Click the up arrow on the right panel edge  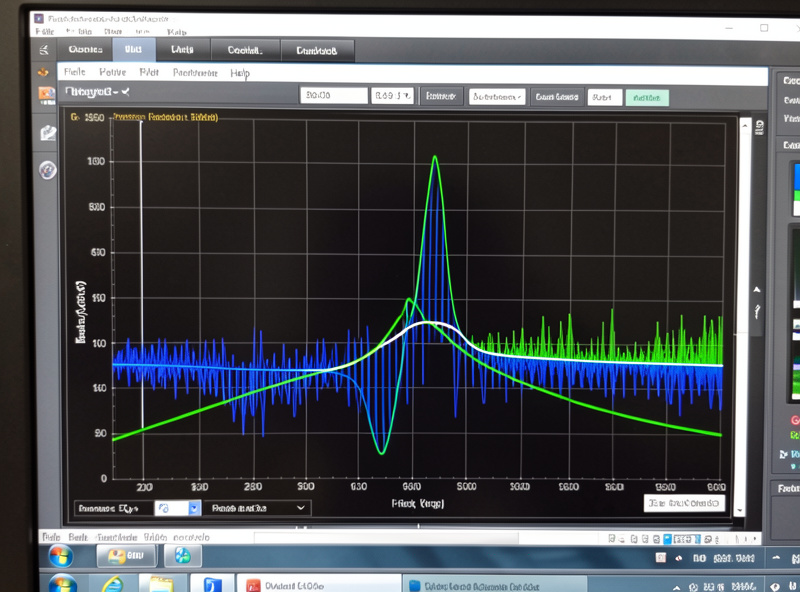coord(757,290)
